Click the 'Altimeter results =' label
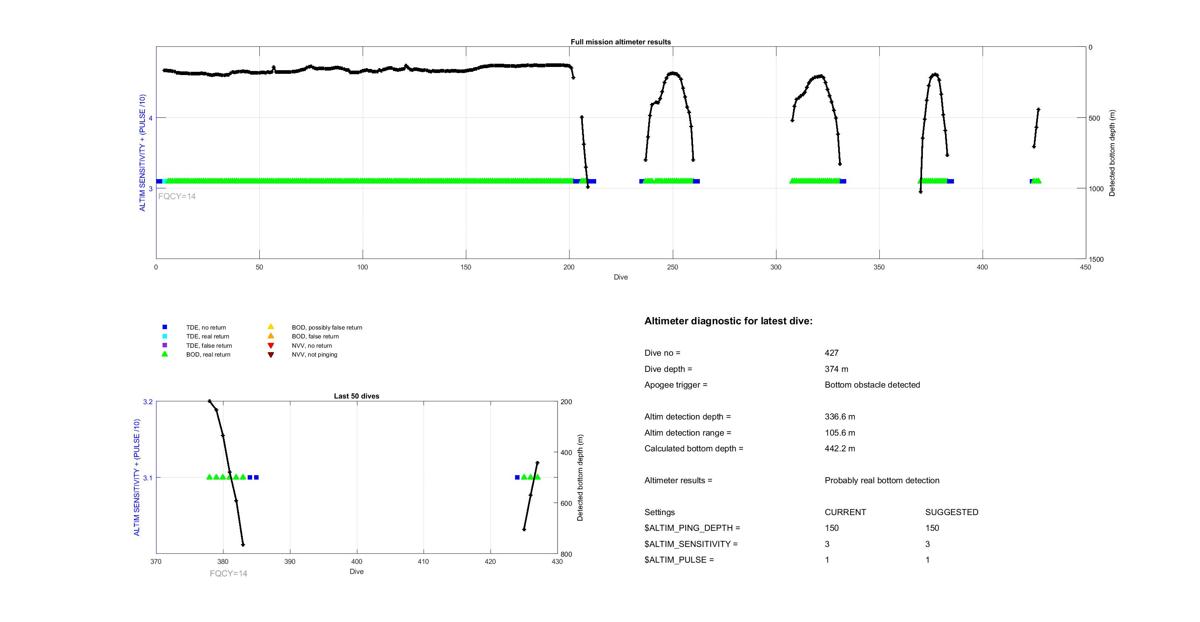 tap(679, 480)
